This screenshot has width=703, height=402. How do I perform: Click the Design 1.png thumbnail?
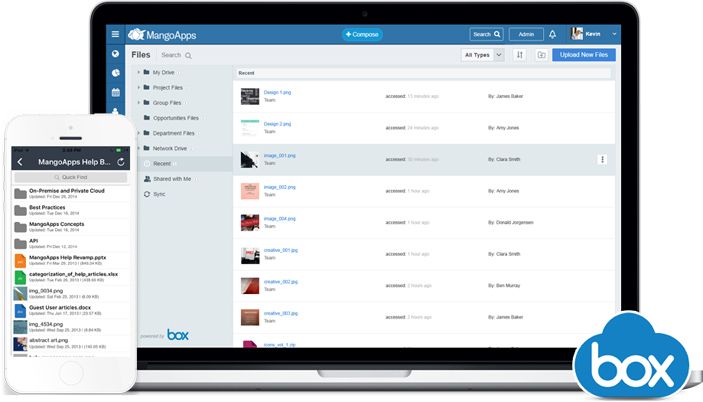click(x=250, y=96)
